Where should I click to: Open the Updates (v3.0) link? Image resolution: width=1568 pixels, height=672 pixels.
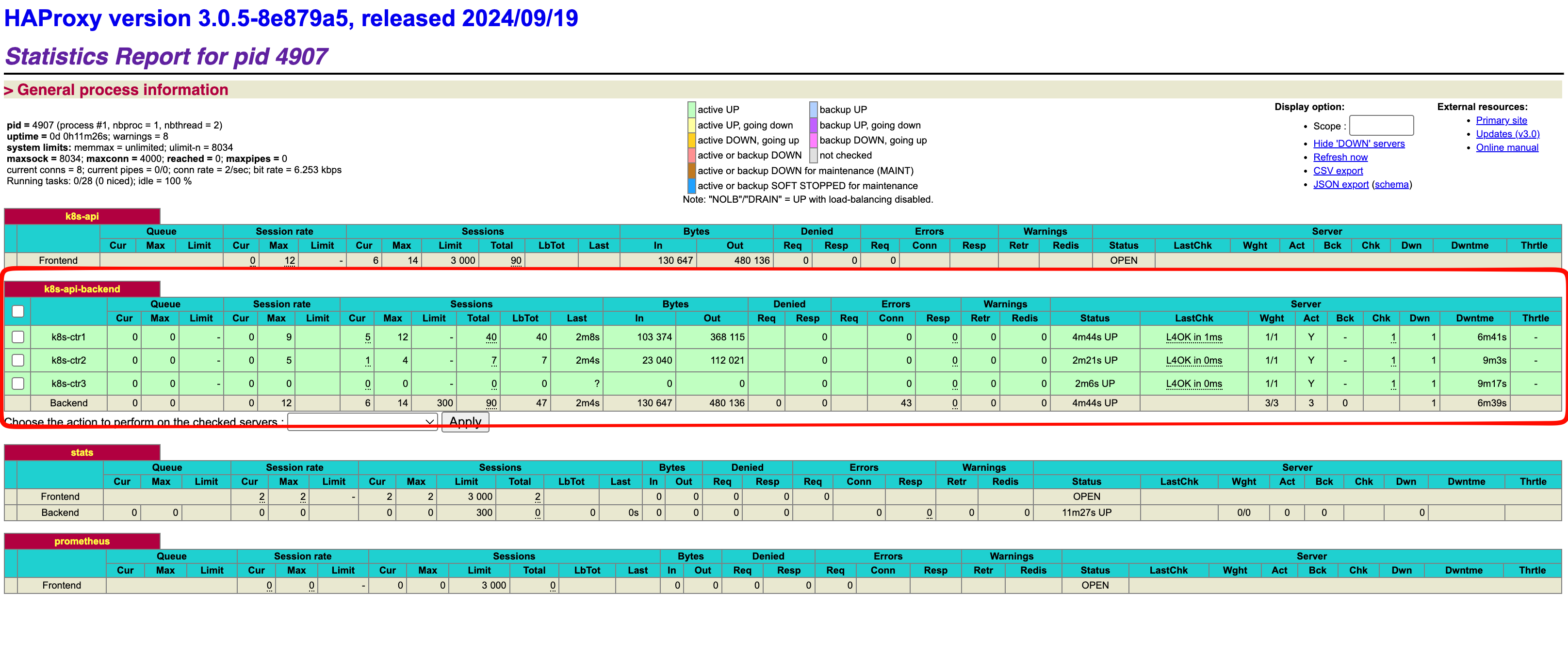pyautogui.click(x=1507, y=134)
